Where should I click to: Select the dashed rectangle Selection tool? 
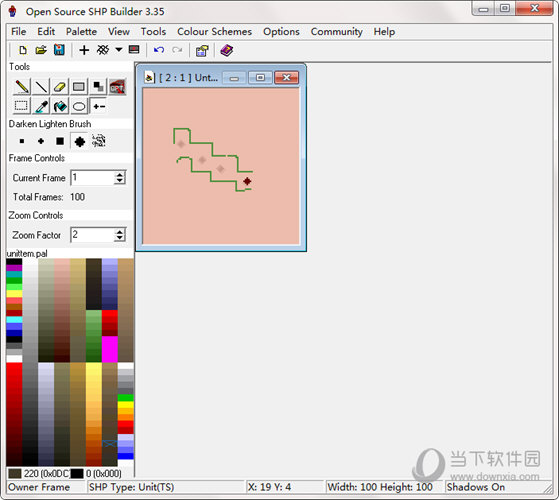(21, 106)
